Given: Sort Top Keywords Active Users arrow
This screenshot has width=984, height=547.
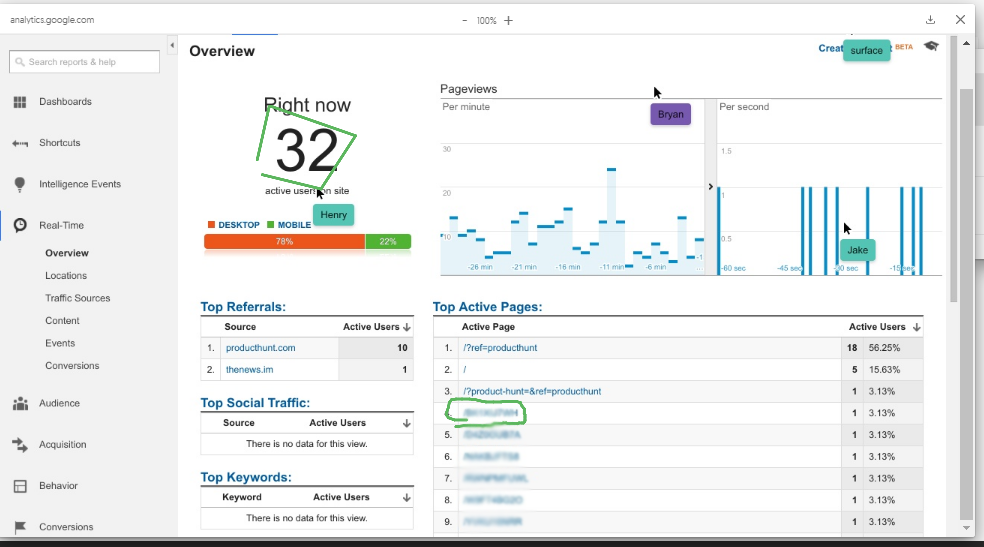Looking at the screenshot, I should click(x=407, y=497).
